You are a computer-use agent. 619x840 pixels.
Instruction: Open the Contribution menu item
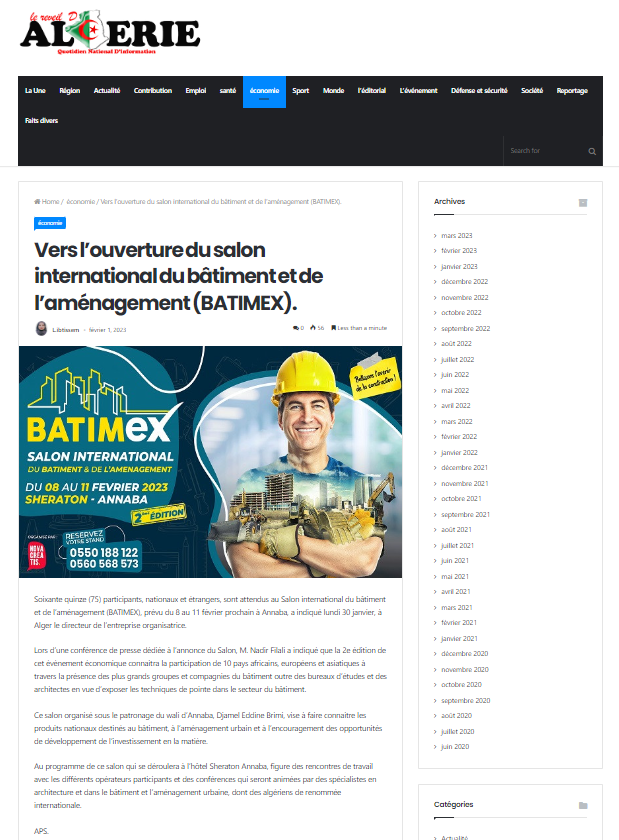pyautogui.click(x=153, y=91)
